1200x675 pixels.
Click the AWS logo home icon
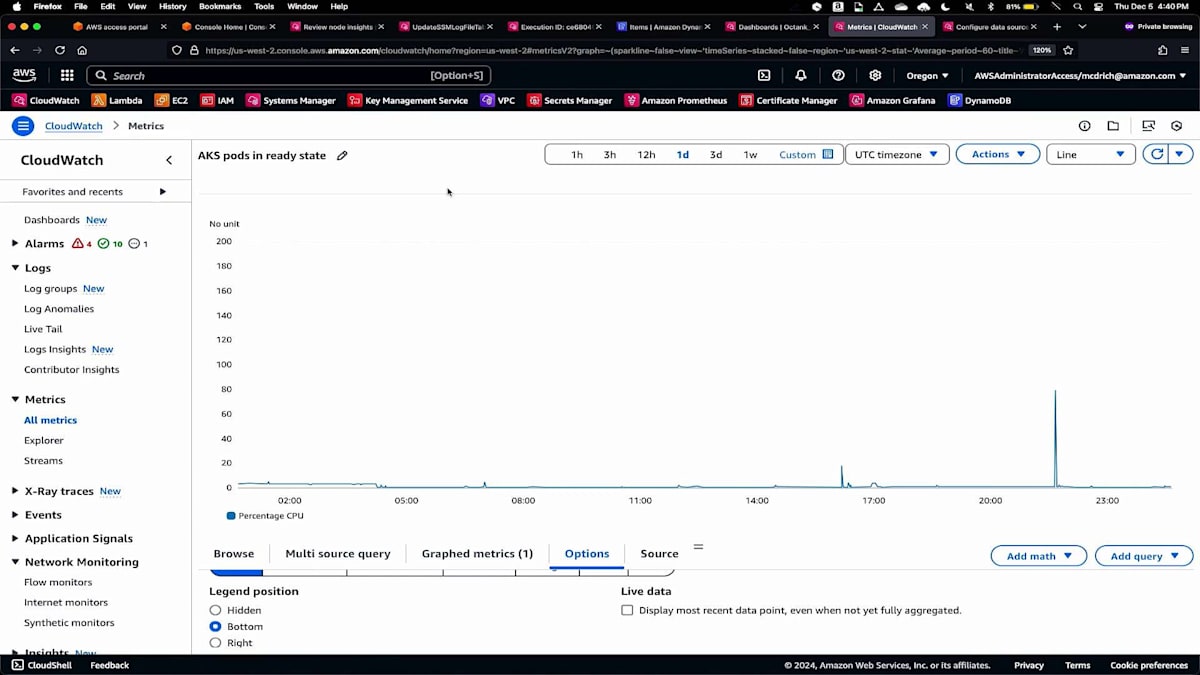(x=24, y=75)
